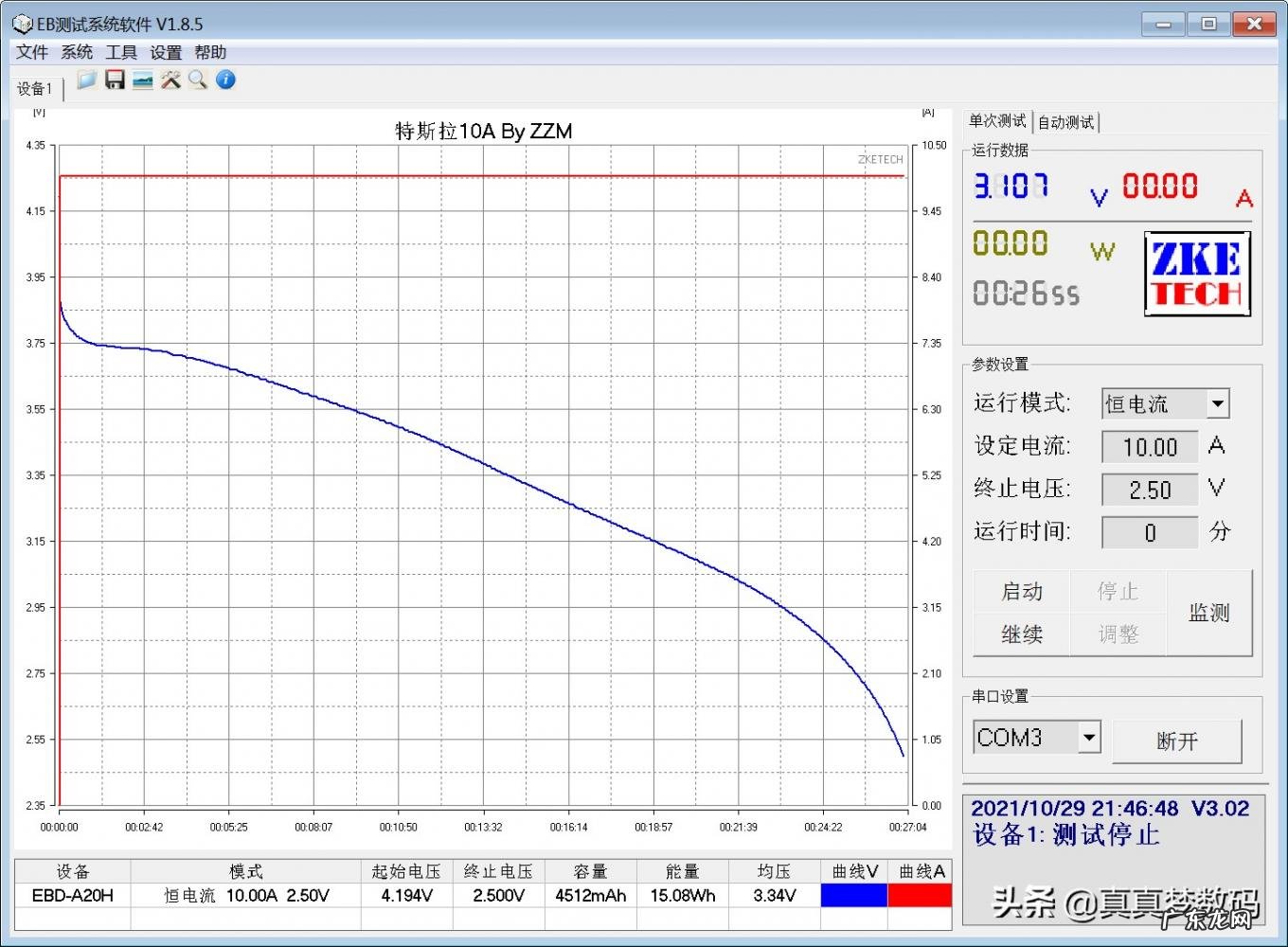The image size is (1288, 947).
Task: Open the hammer and wrench tools icon
Action: (x=170, y=80)
